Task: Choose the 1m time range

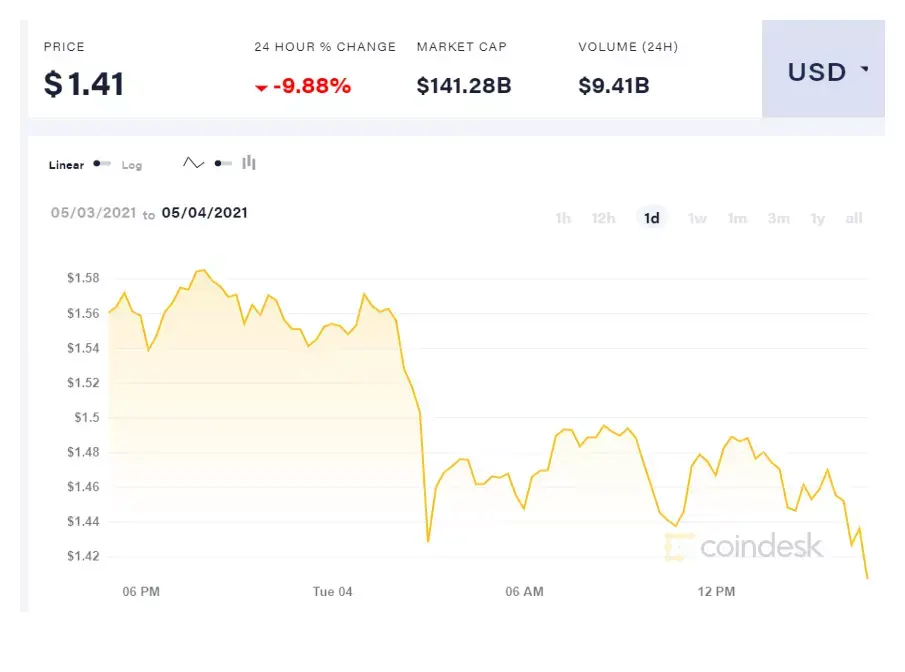Action: [x=737, y=218]
